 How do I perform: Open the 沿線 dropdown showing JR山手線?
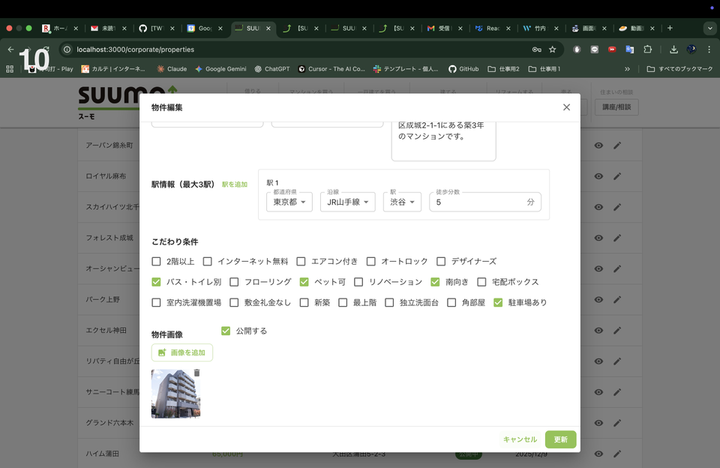click(348, 202)
